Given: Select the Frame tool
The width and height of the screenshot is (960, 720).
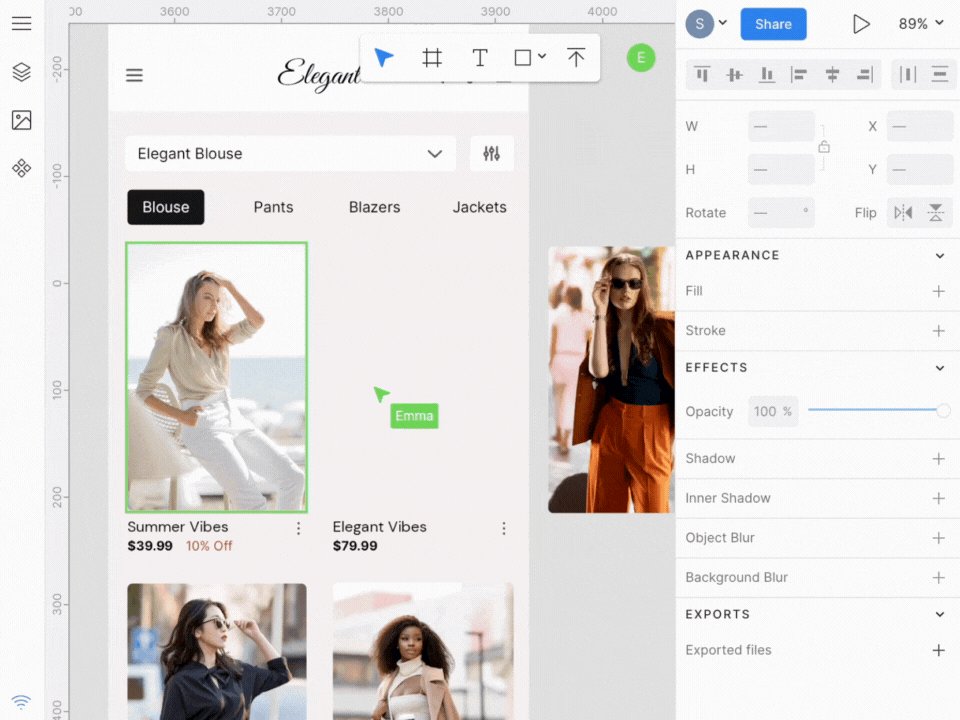Looking at the screenshot, I should pyautogui.click(x=432, y=58).
